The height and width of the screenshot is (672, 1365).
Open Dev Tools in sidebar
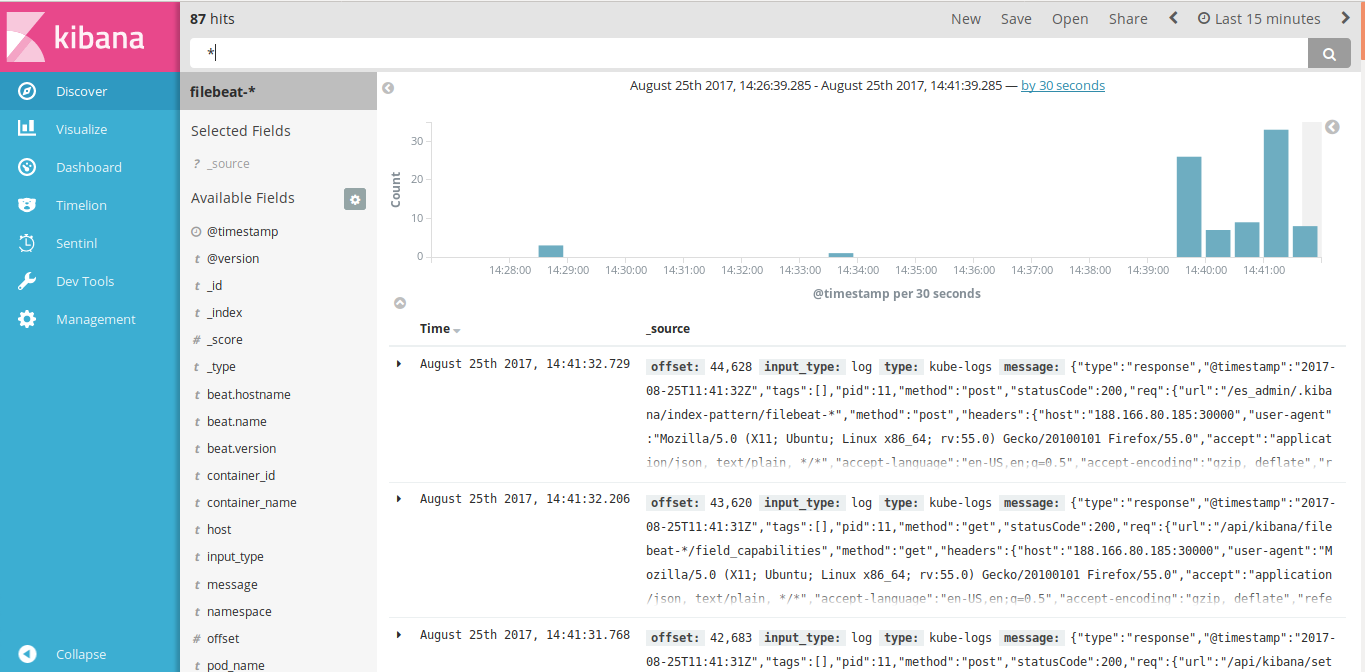90,281
